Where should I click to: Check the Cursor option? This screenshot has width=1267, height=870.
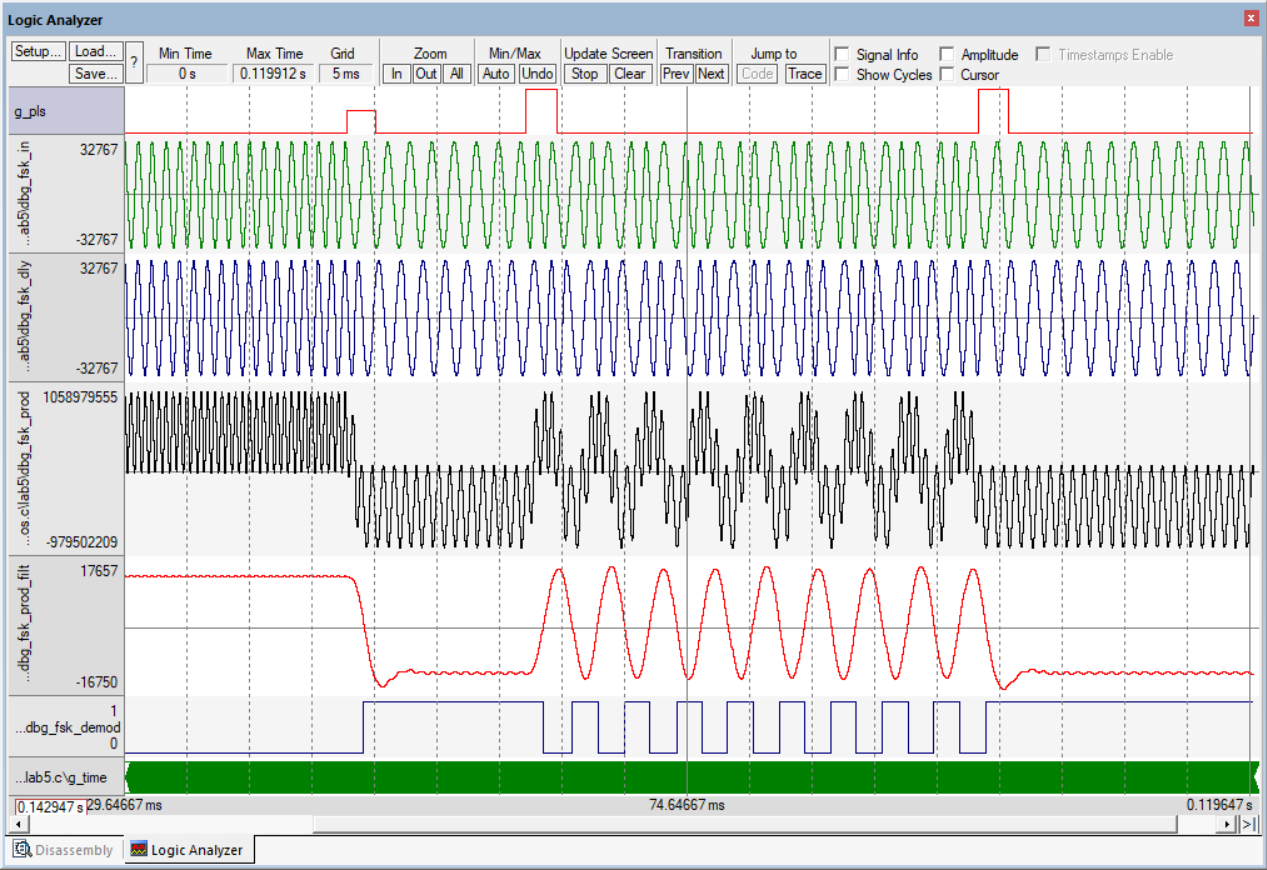pos(947,75)
